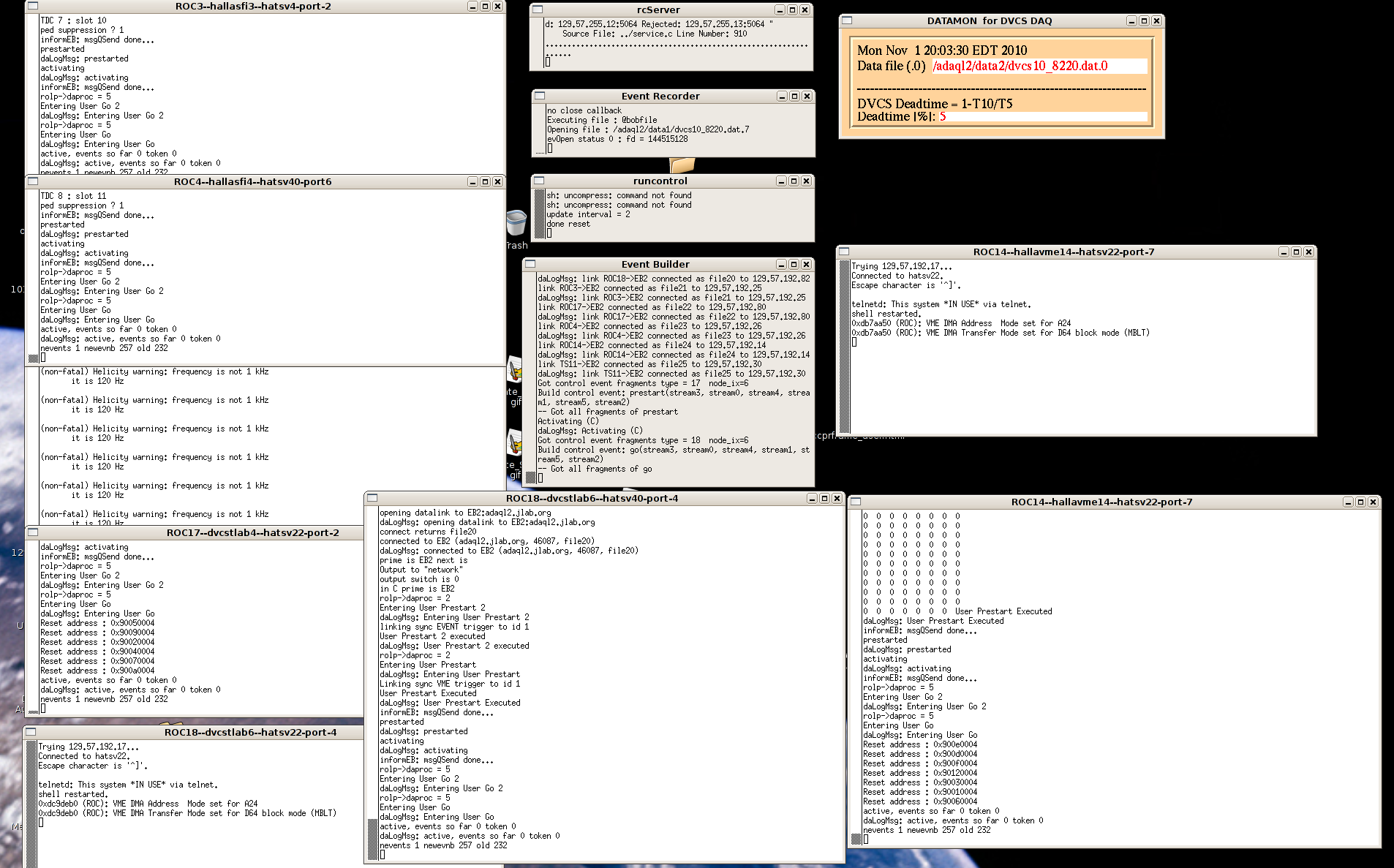Select the runcontrol title bar
Image resolution: width=1394 pixels, height=868 pixels.
[660, 181]
